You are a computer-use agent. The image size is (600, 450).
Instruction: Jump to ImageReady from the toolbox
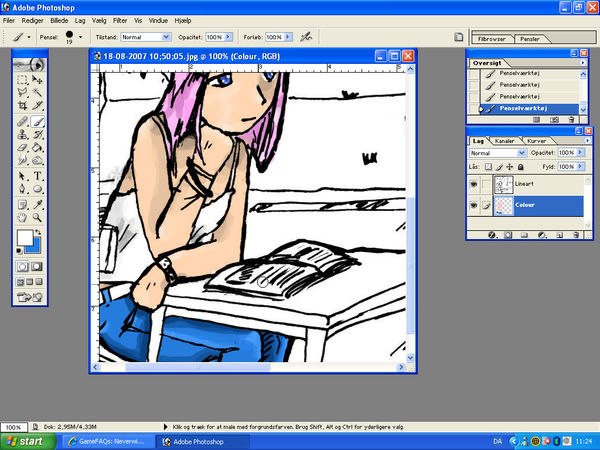coord(29,297)
